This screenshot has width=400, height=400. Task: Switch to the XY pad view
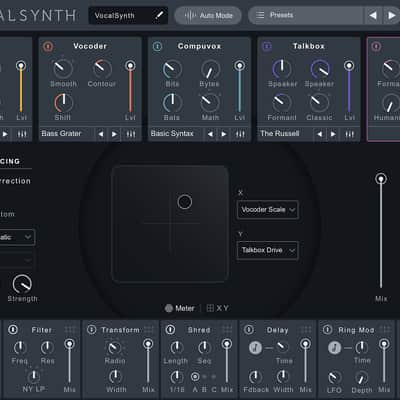[218, 308]
